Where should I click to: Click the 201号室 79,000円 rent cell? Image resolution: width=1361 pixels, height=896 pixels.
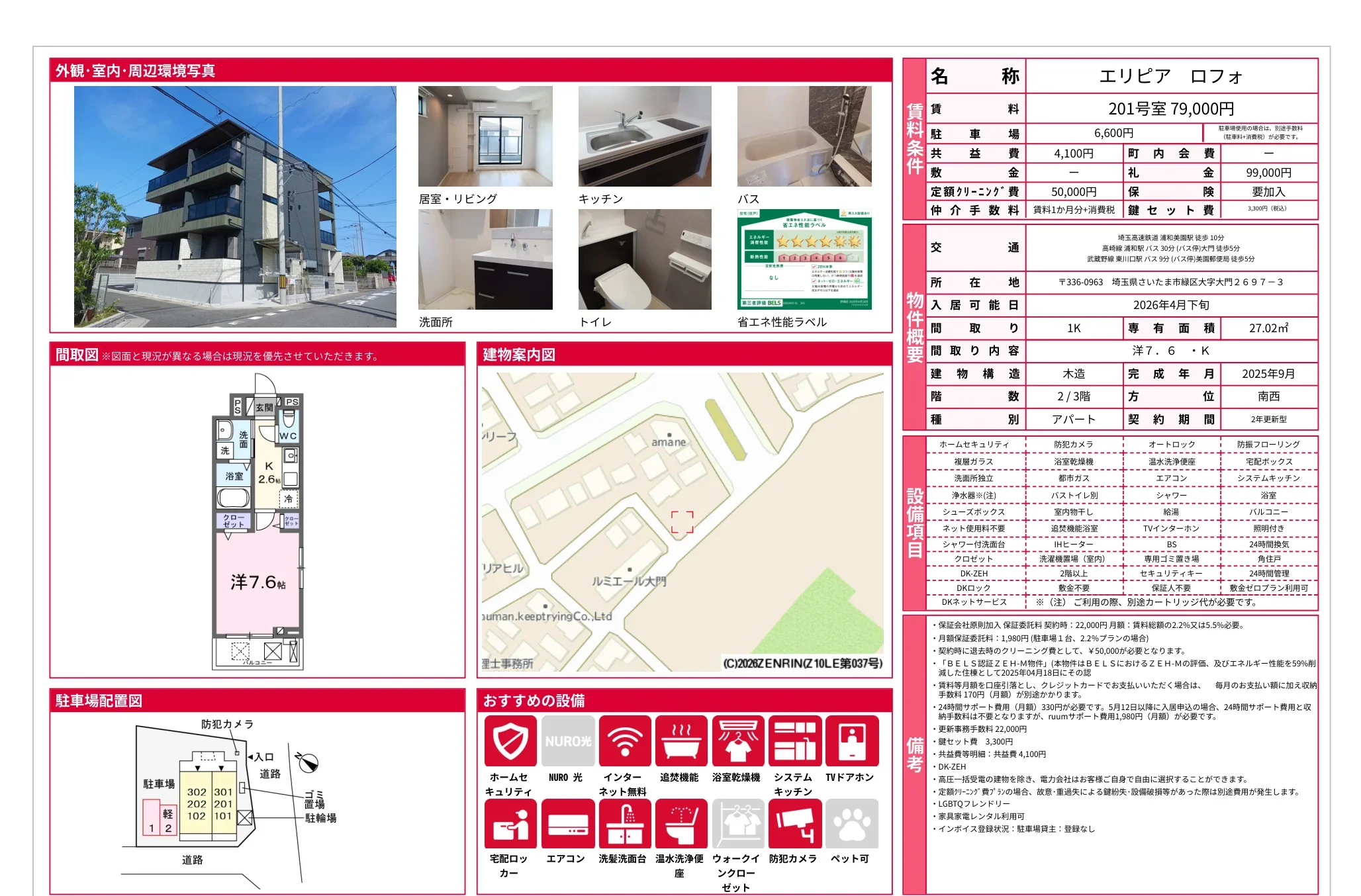[x=1170, y=109]
